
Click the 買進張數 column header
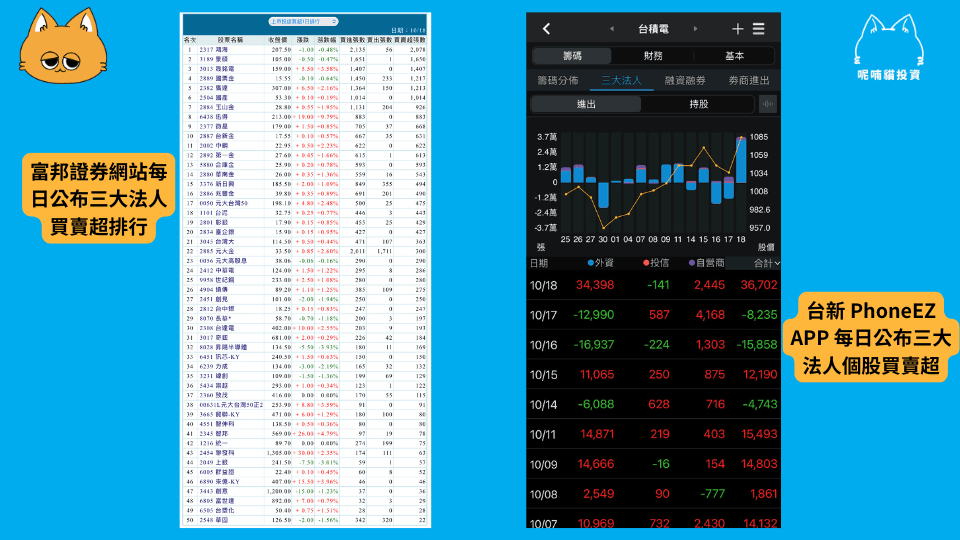353,40
